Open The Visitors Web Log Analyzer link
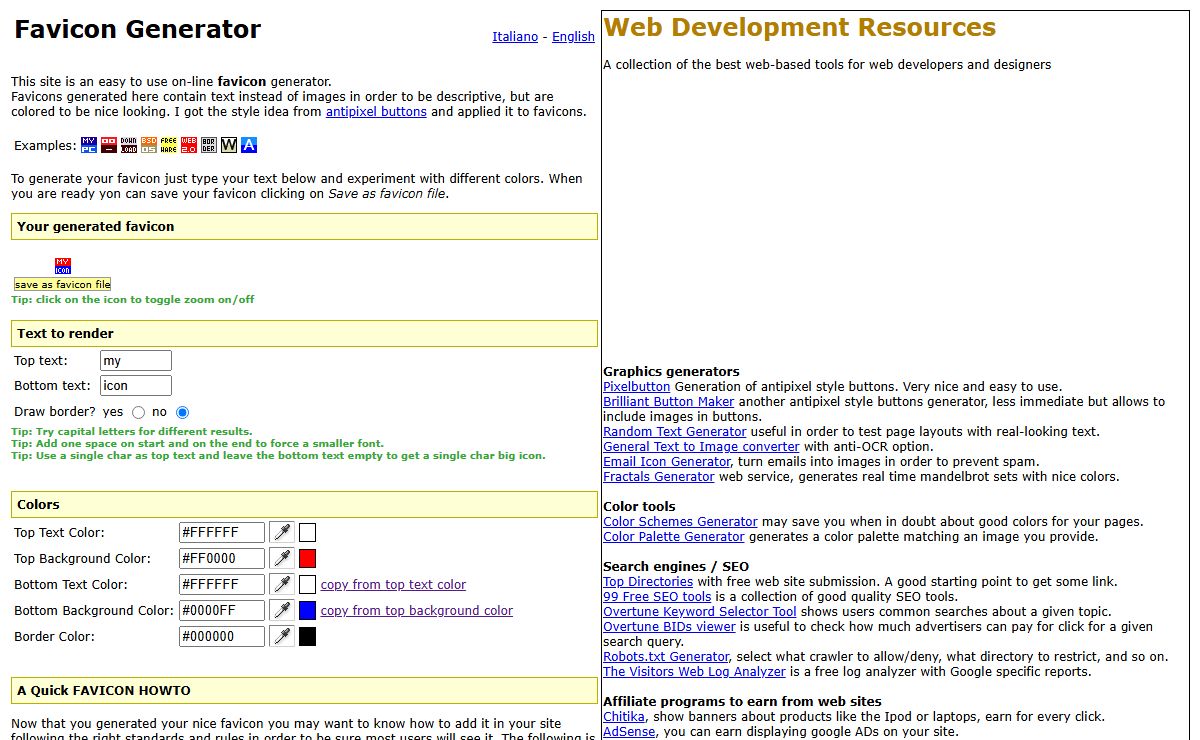Viewport: 1200px width, 740px height. (694, 671)
